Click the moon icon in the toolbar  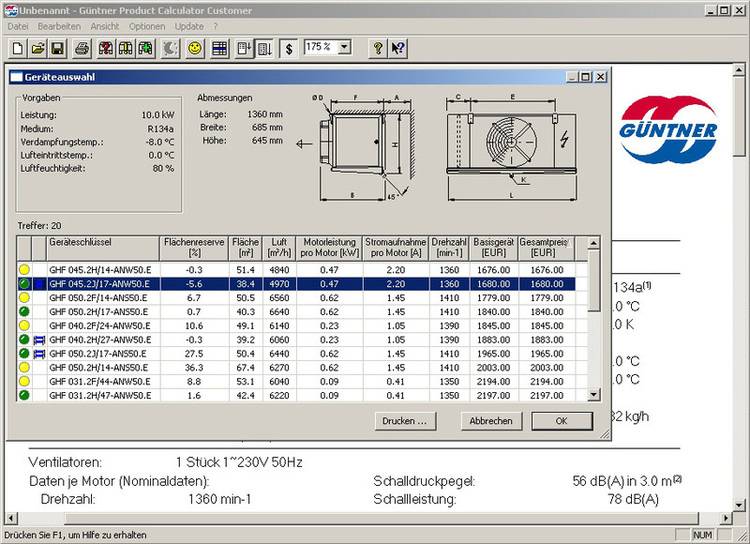click(171, 48)
